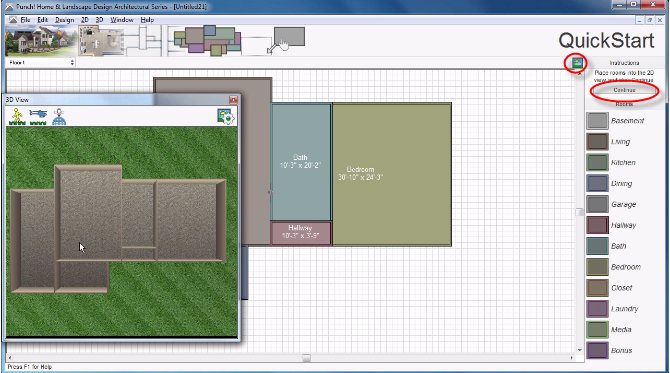
Task: Pick the globe viewpoint icon in 3D View
Action: point(59,117)
